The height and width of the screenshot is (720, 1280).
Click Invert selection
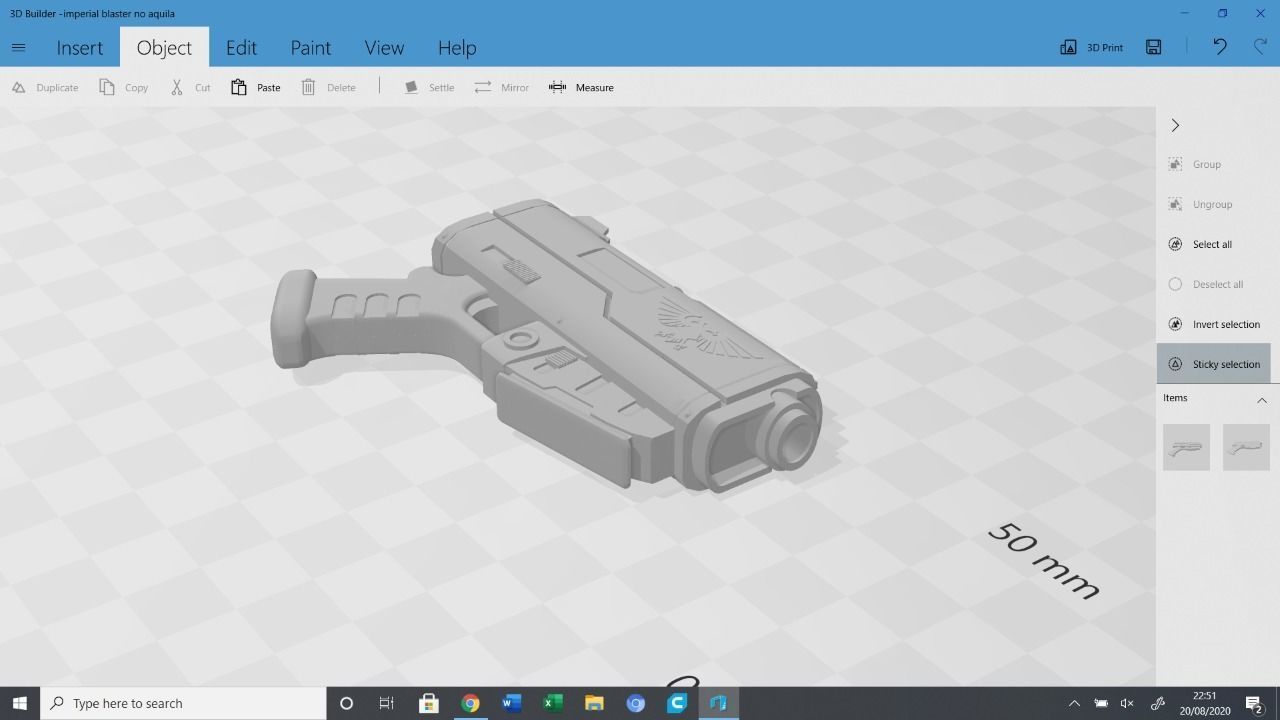pyautogui.click(x=1214, y=324)
